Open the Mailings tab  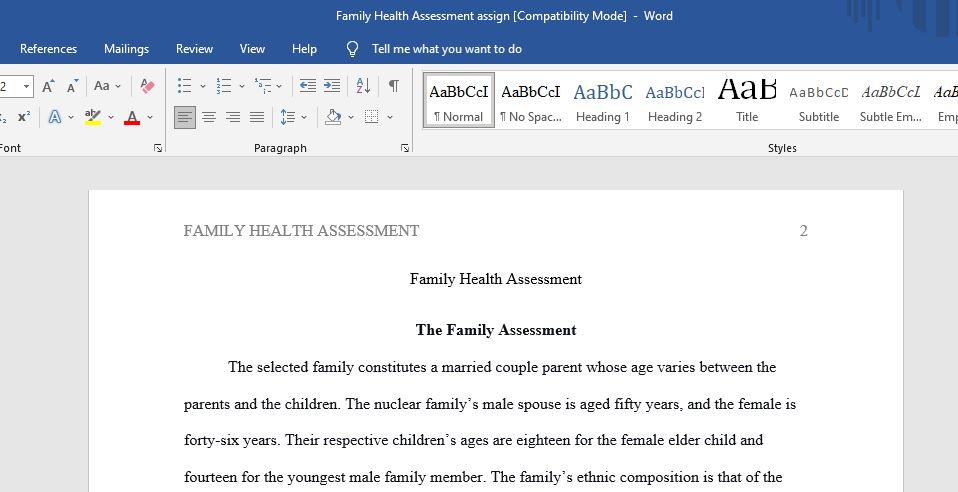(x=126, y=49)
